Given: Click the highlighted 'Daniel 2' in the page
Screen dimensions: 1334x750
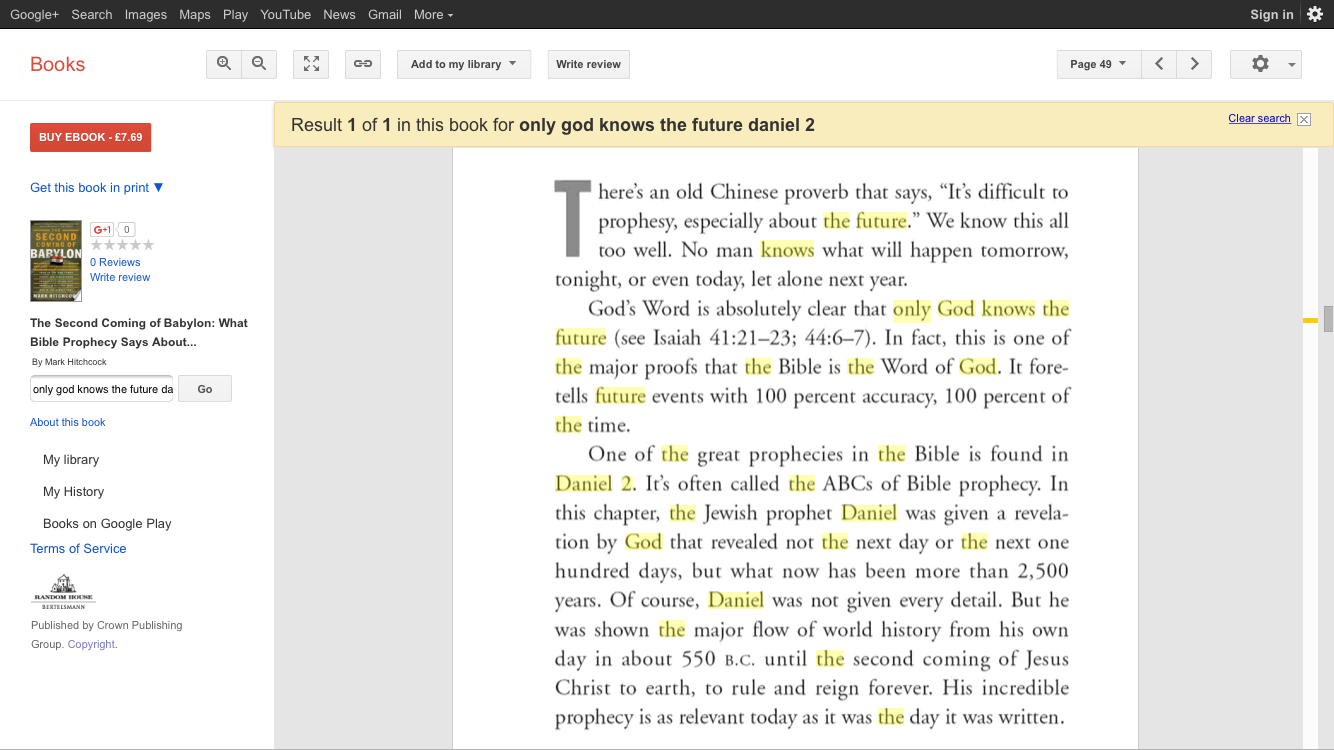Looking at the screenshot, I should pos(594,484).
